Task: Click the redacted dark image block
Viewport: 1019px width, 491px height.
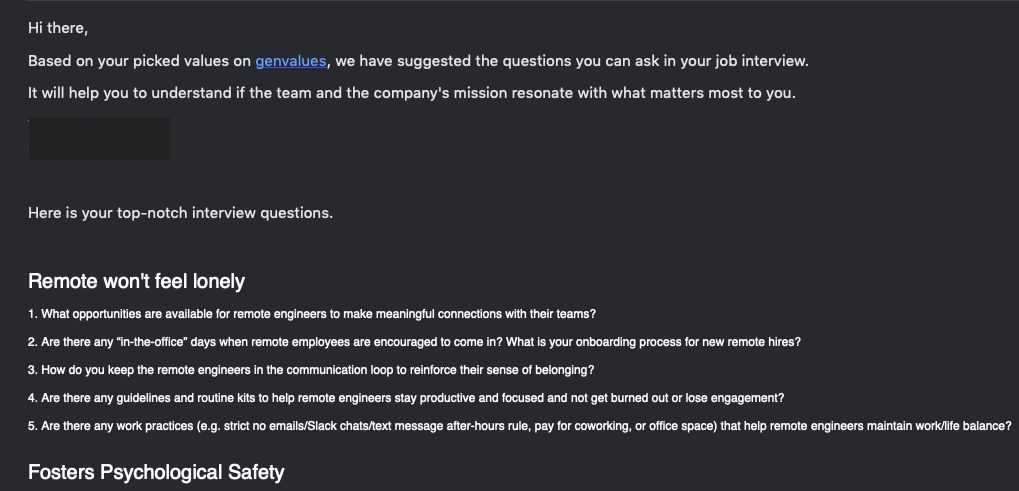Action: [99, 138]
